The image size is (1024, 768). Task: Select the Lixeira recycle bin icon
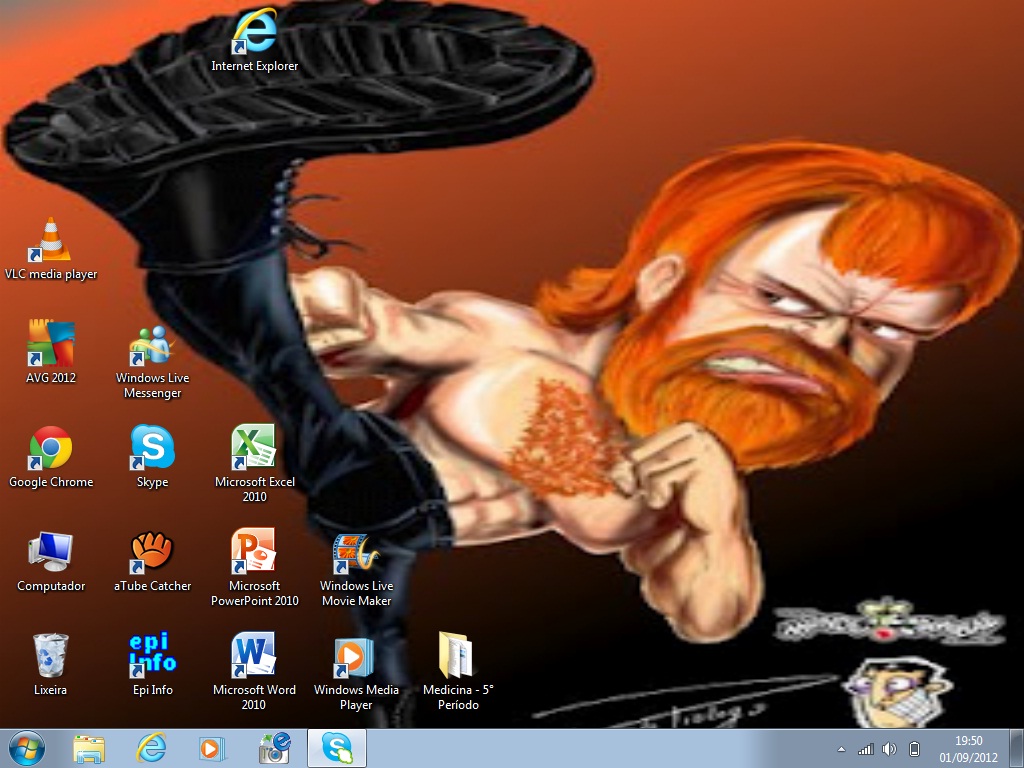[50, 665]
